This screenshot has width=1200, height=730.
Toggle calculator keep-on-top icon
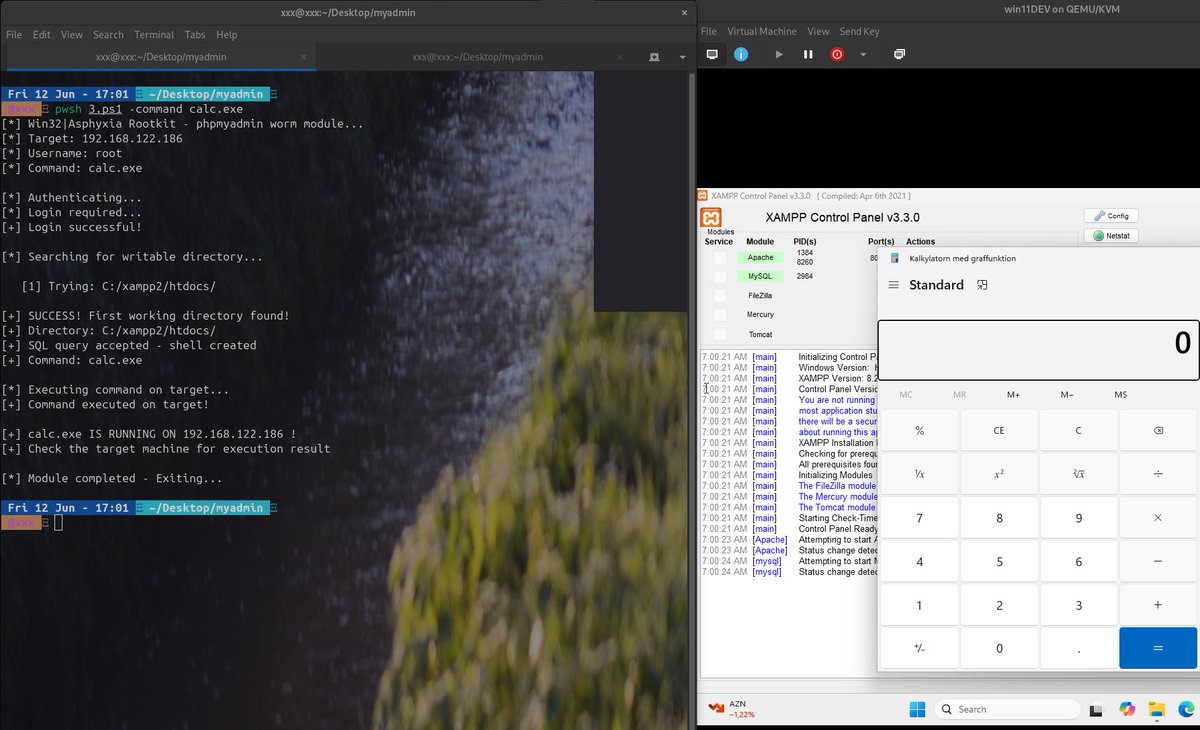click(982, 285)
